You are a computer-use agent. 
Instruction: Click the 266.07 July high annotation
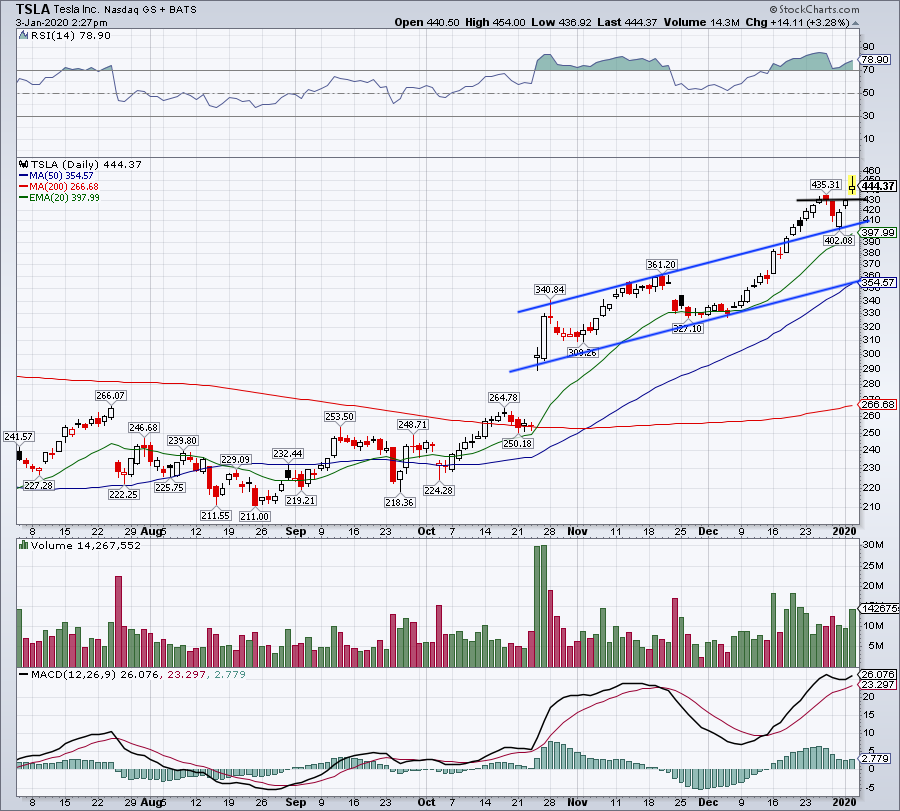coord(111,395)
